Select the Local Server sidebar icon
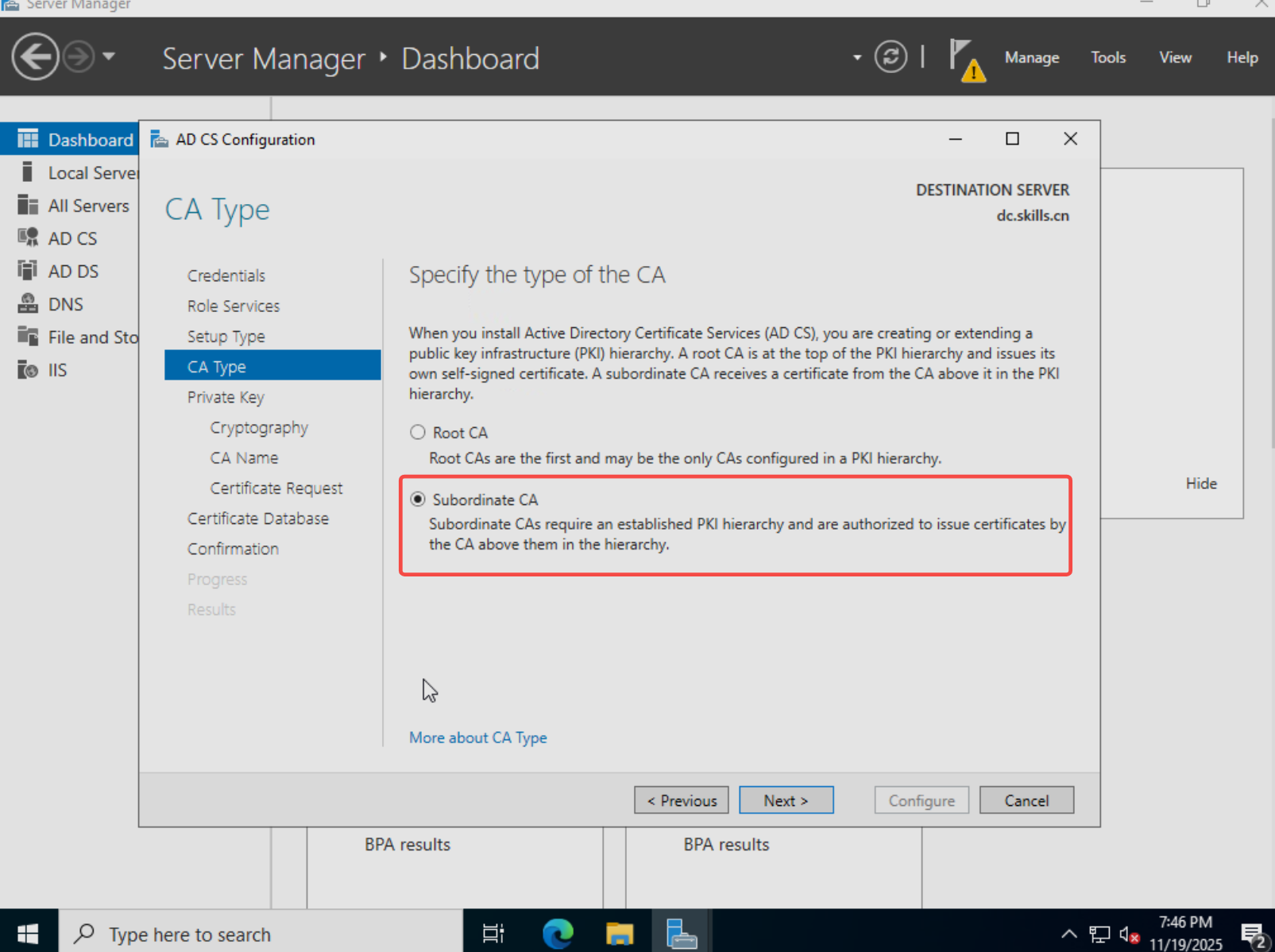 (28, 172)
